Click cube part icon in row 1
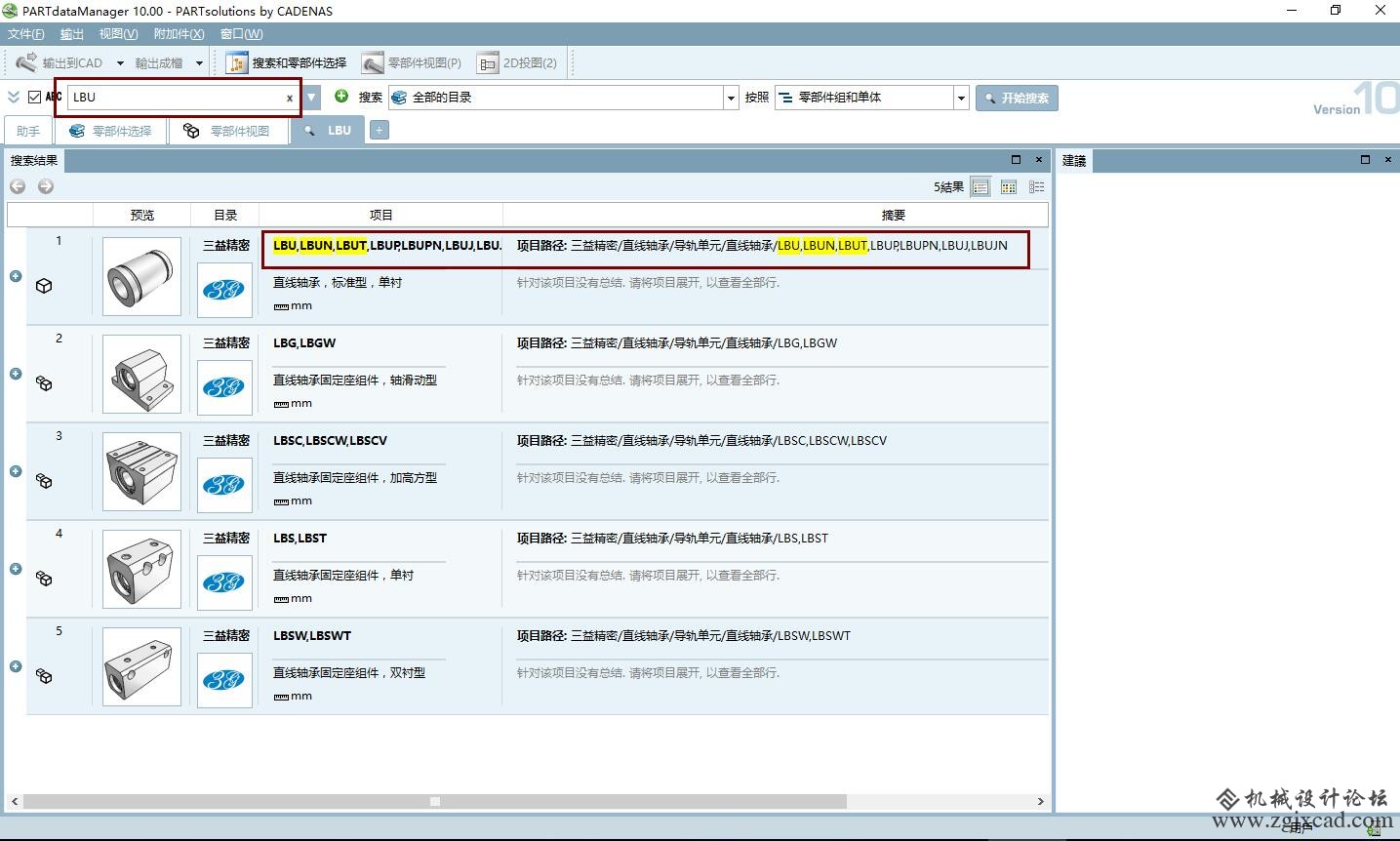The width and height of the screenshot is (1400, 841). point(44,286)
